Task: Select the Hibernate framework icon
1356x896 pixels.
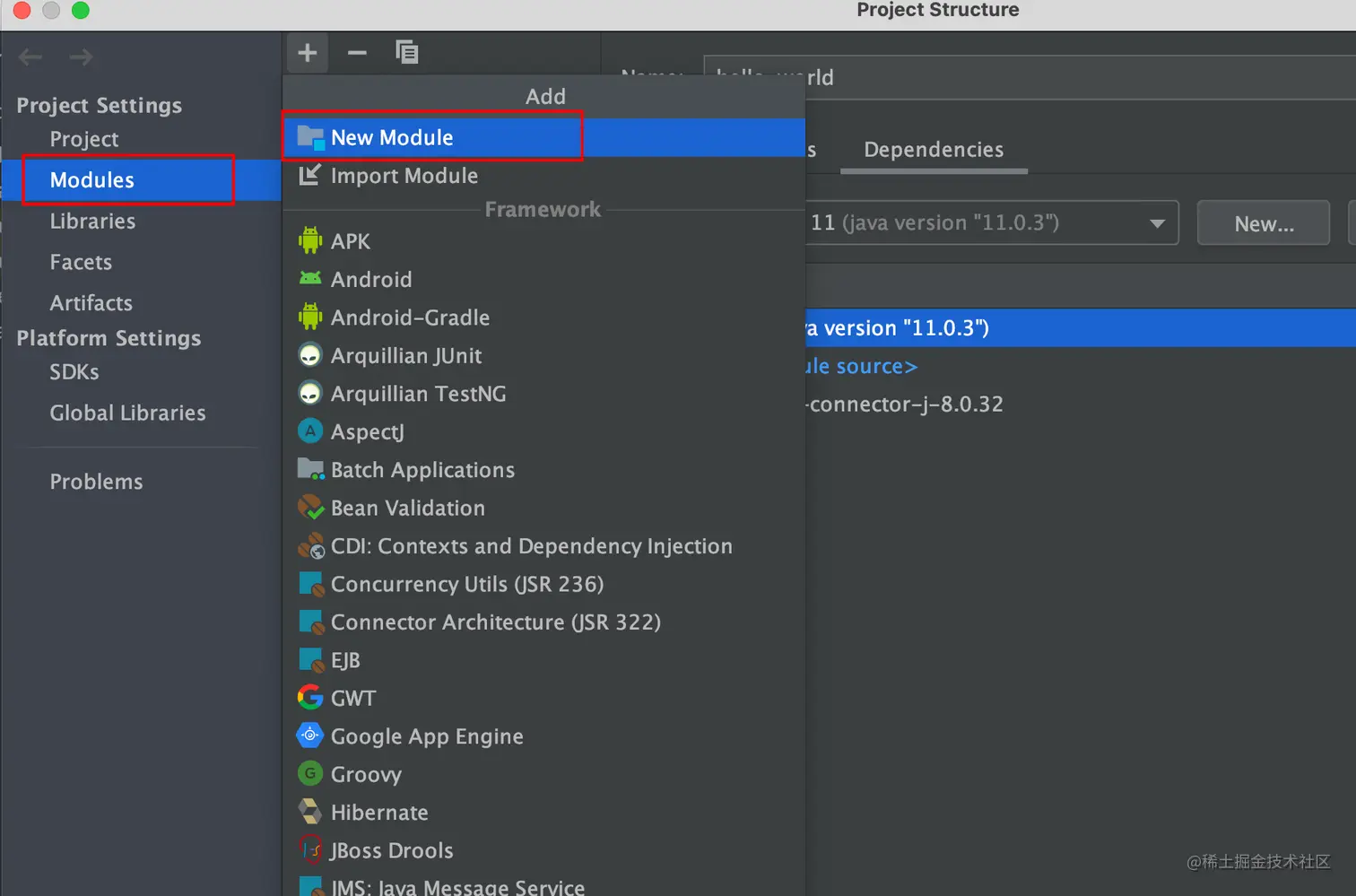Action: pyautogui.click(x=310, y=812)
